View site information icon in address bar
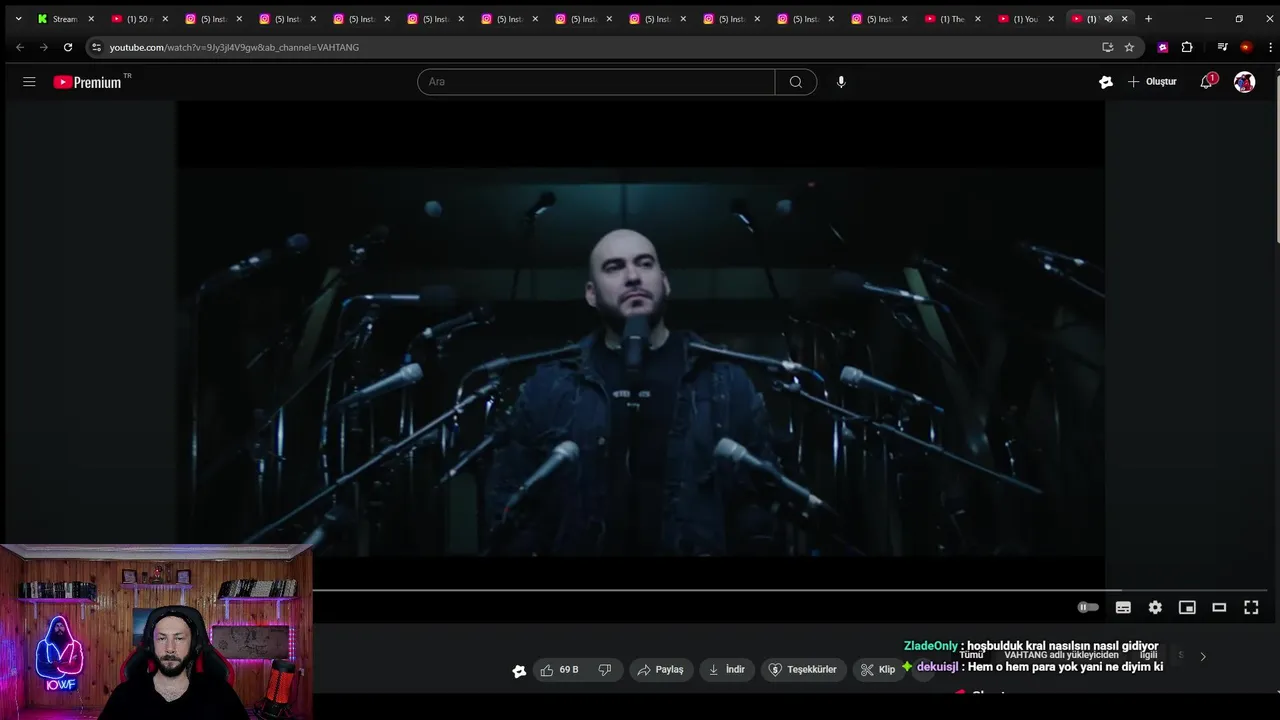 click(x=96, y=47)
